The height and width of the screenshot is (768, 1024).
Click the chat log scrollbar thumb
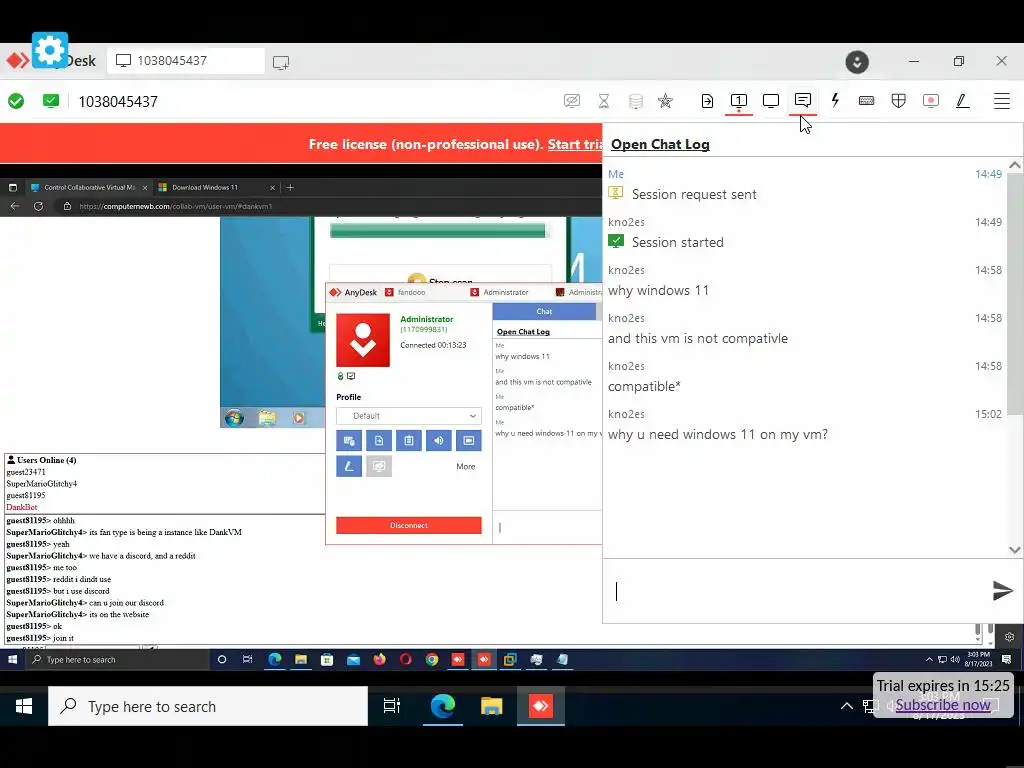point(1014,294)
